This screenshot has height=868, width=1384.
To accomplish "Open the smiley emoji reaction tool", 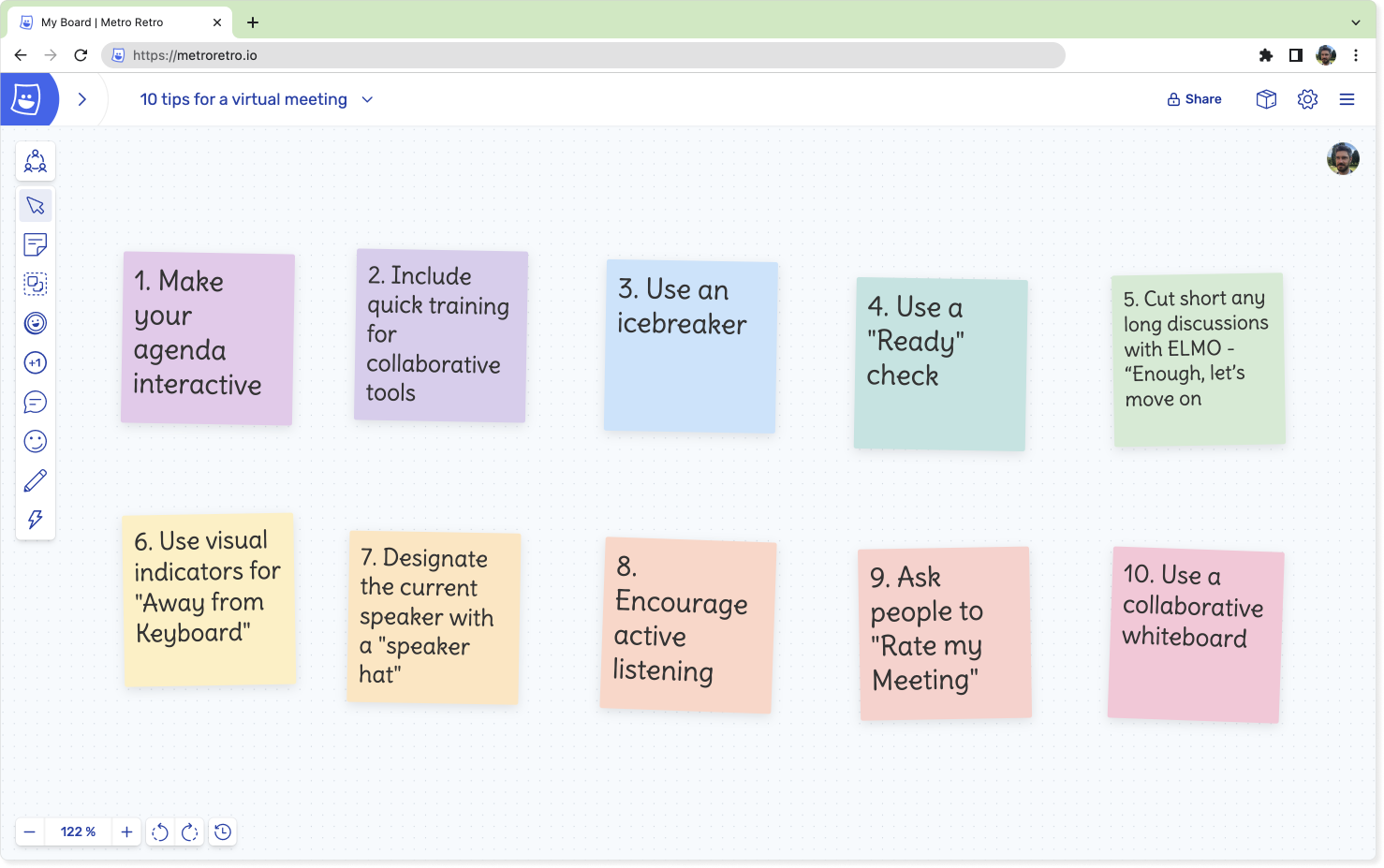I will 36,442.
